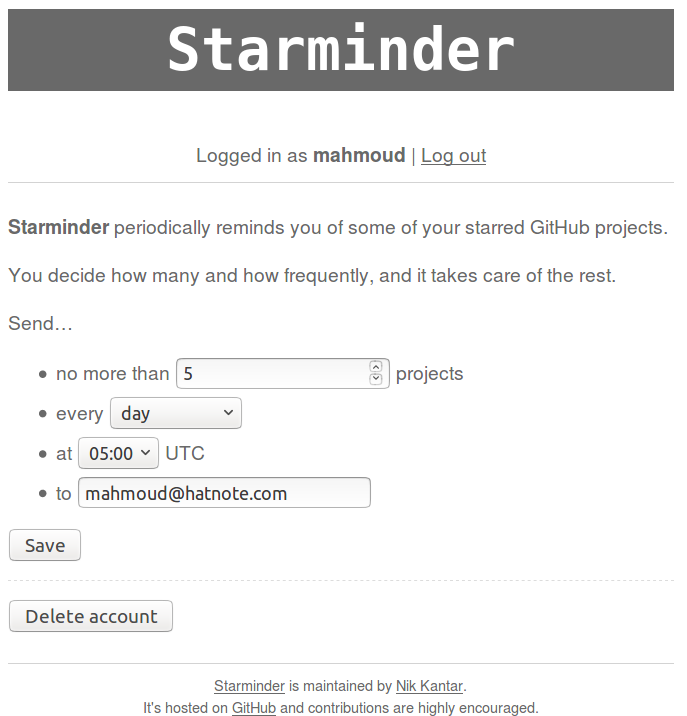Increase the project count with up stepper arrow
The height and width of the screenshot is (716, 687).
point(375,367)
